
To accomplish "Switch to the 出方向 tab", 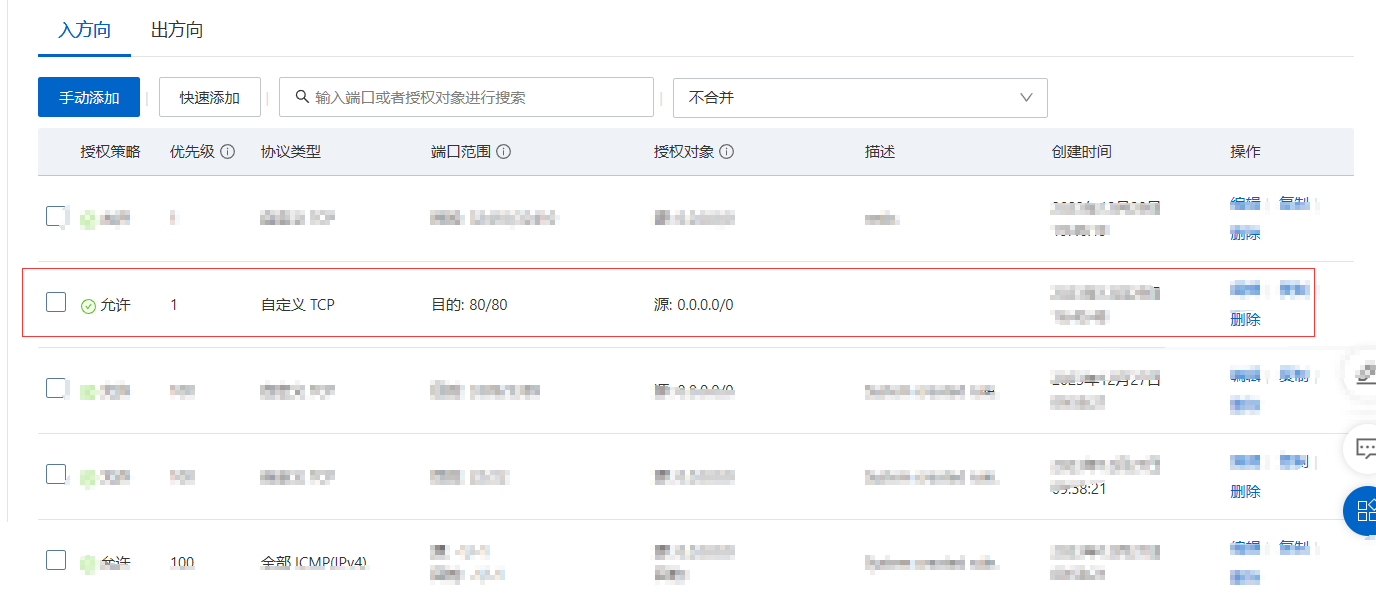I will click(177, 30).
